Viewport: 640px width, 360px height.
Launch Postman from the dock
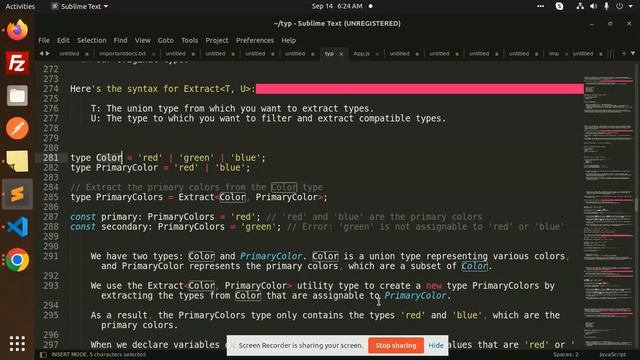tap(17, 129)
